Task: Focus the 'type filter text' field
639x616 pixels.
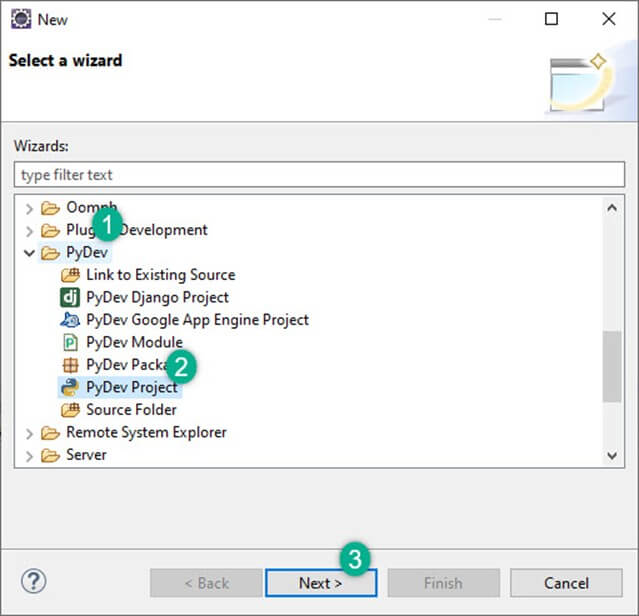Action: [319, 174]
